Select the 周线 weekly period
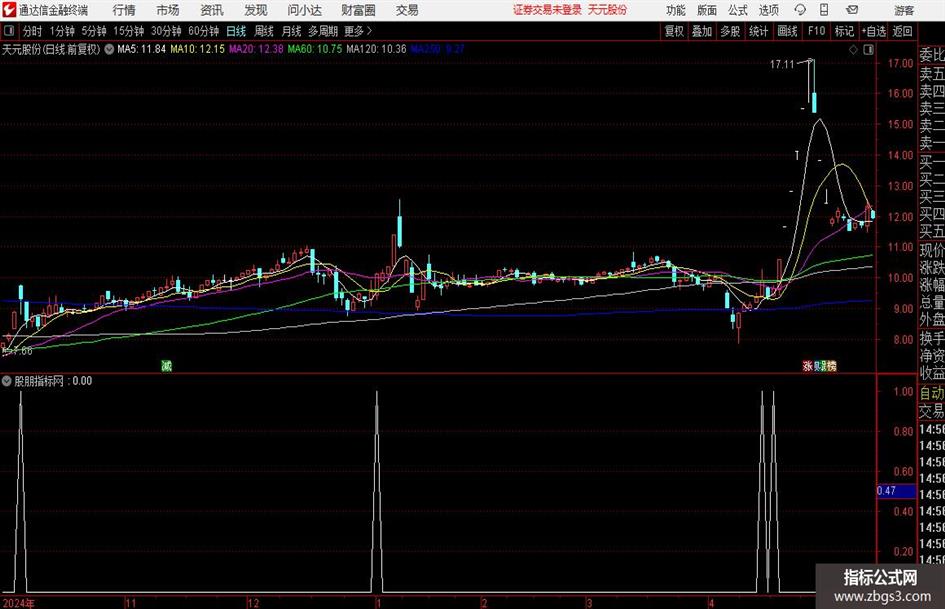The height and width of the screenshot is (609, 945). click(x=264, y=31)
